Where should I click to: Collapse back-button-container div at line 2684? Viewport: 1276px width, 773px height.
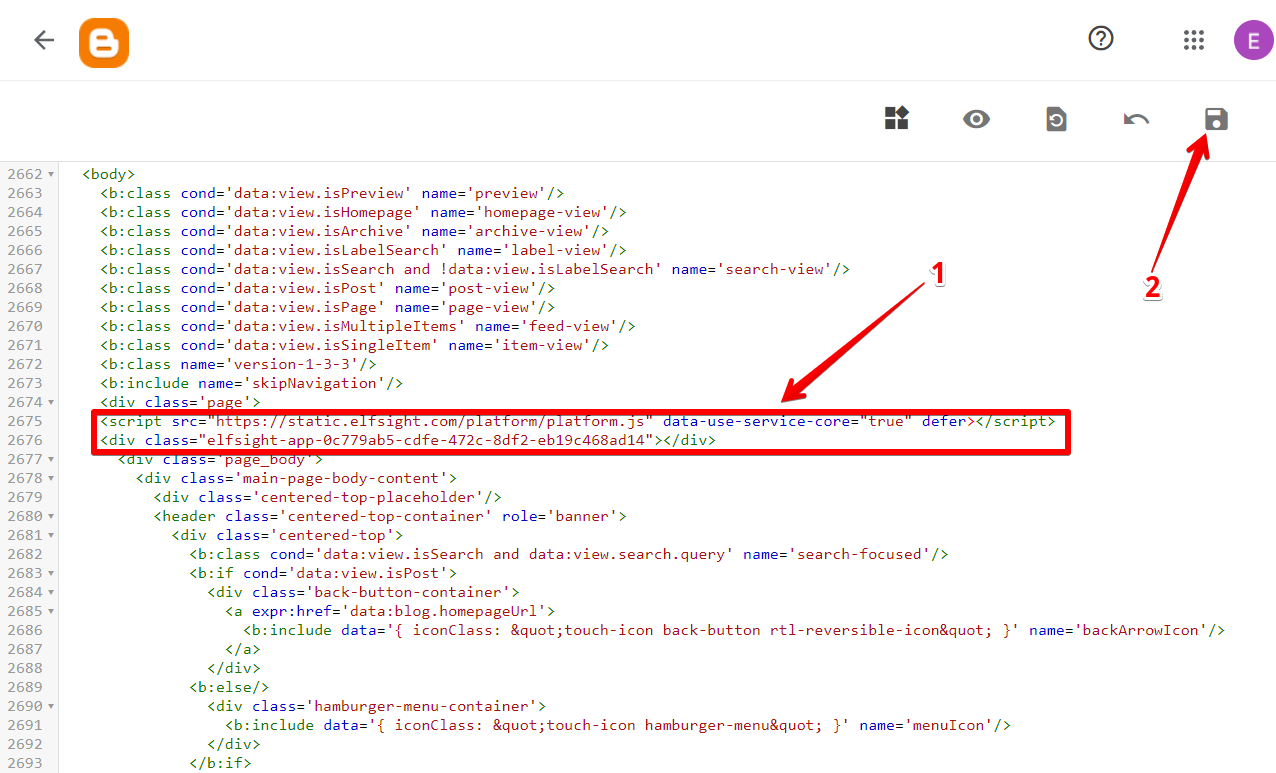pyautogui.click(x=51, y=592)
